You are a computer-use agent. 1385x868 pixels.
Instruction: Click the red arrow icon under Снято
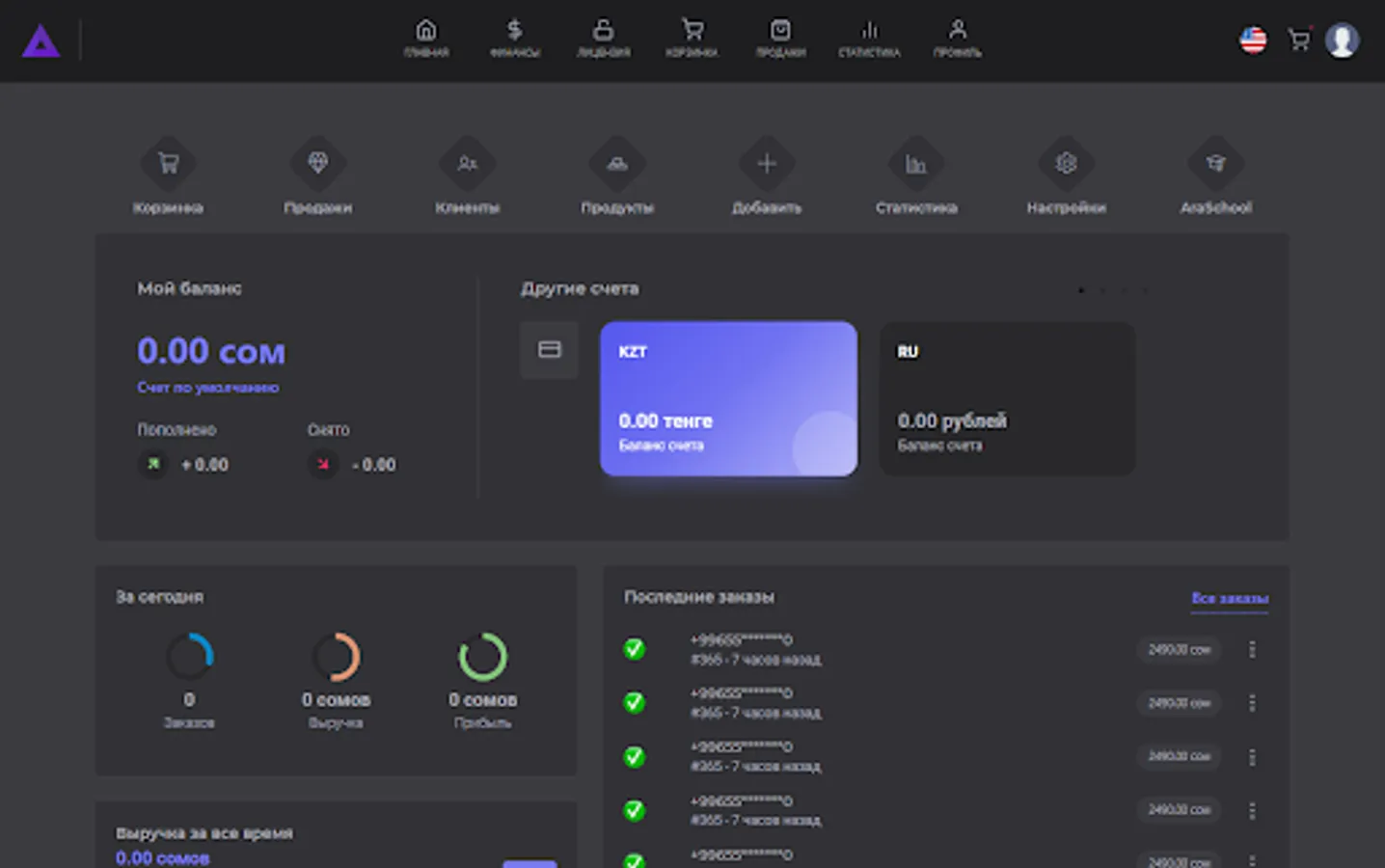[323, 464]
